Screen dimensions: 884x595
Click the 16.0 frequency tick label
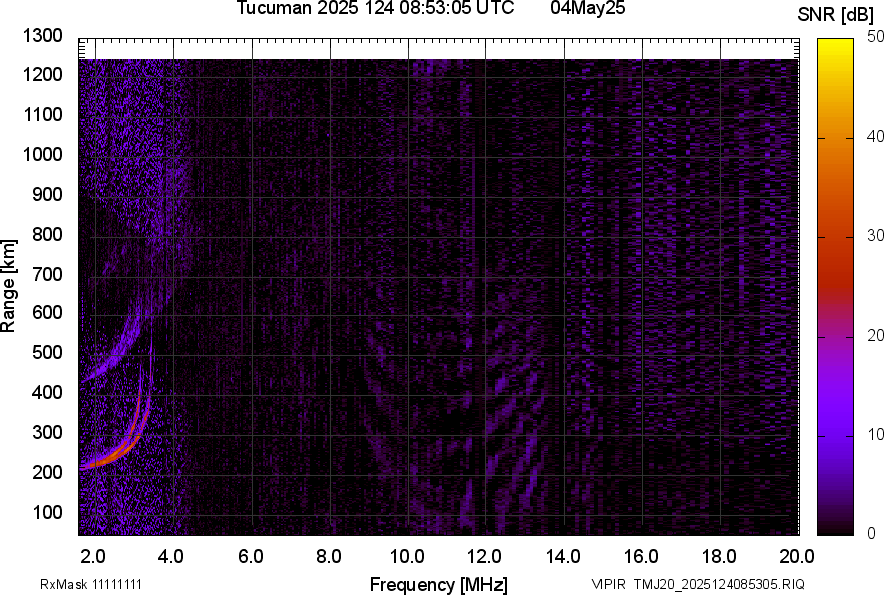point(641,557)
